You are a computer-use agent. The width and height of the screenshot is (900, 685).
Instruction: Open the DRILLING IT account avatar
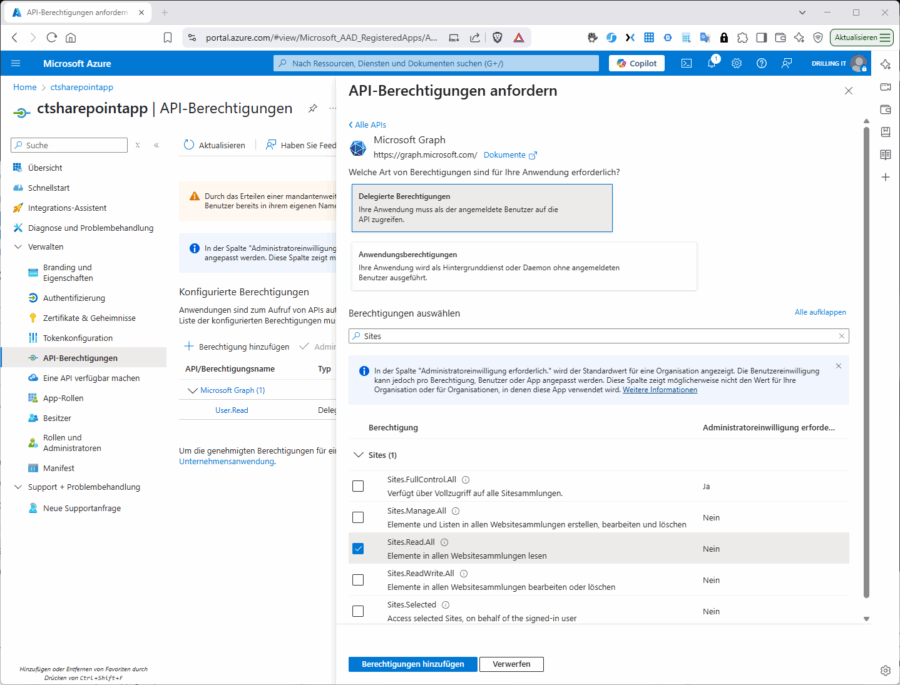858,63
